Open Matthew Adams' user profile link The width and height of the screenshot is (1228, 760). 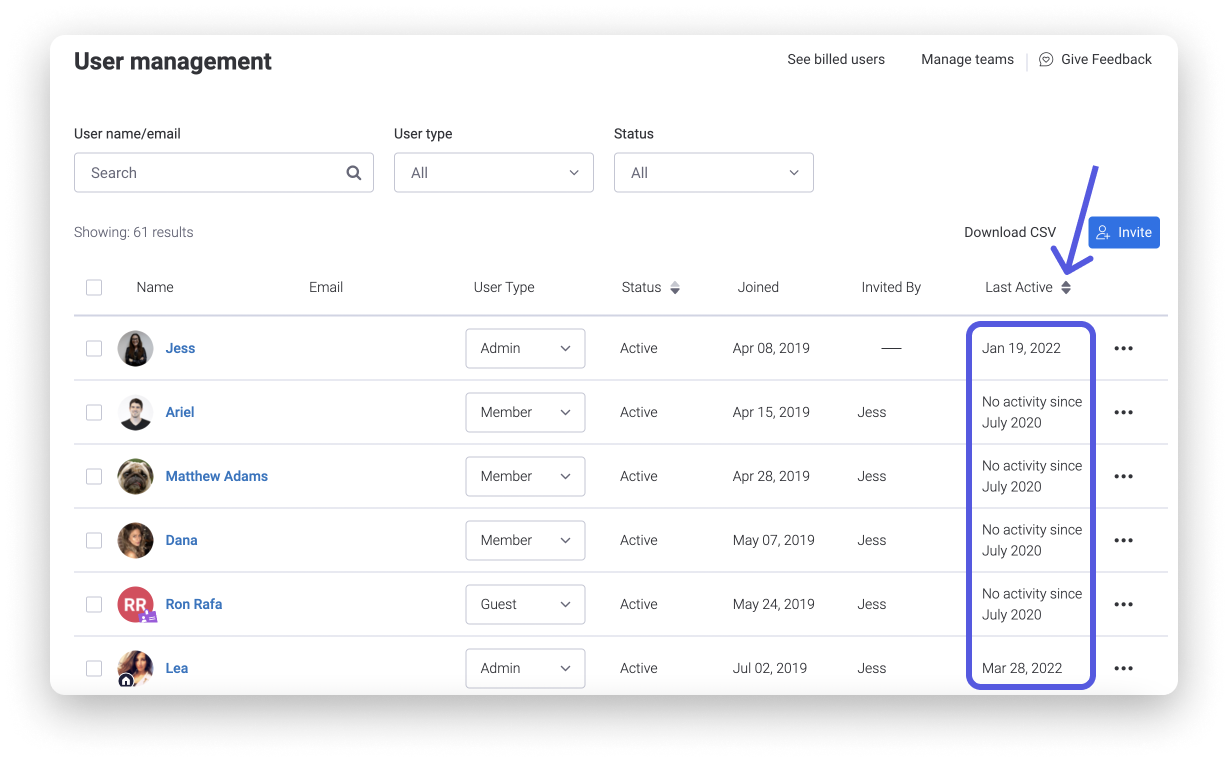[x=217, y=476]
